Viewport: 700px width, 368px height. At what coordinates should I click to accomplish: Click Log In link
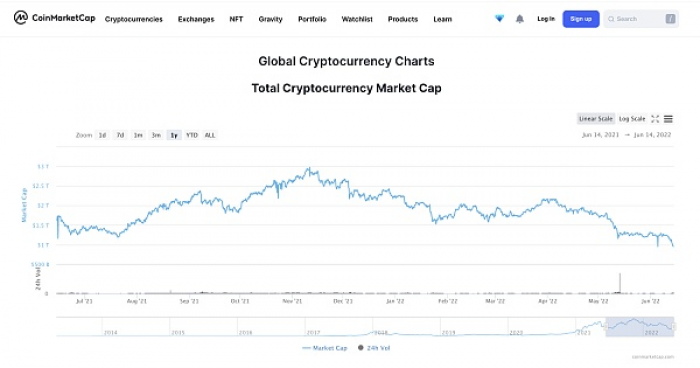546,19
